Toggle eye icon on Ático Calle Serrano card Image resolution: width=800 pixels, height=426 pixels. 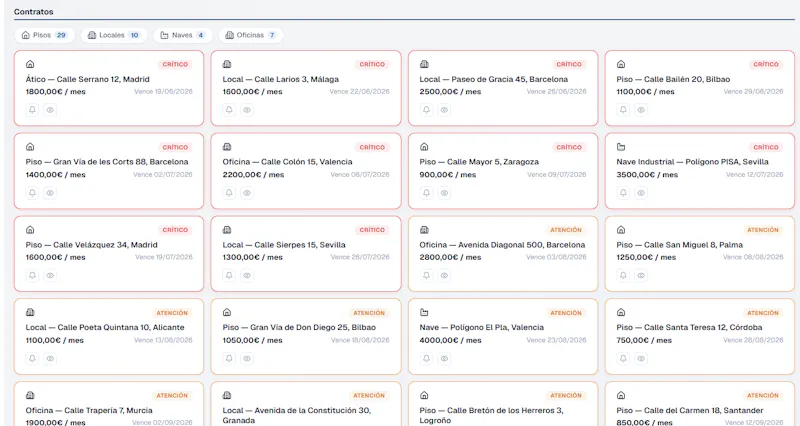(50, 110)
